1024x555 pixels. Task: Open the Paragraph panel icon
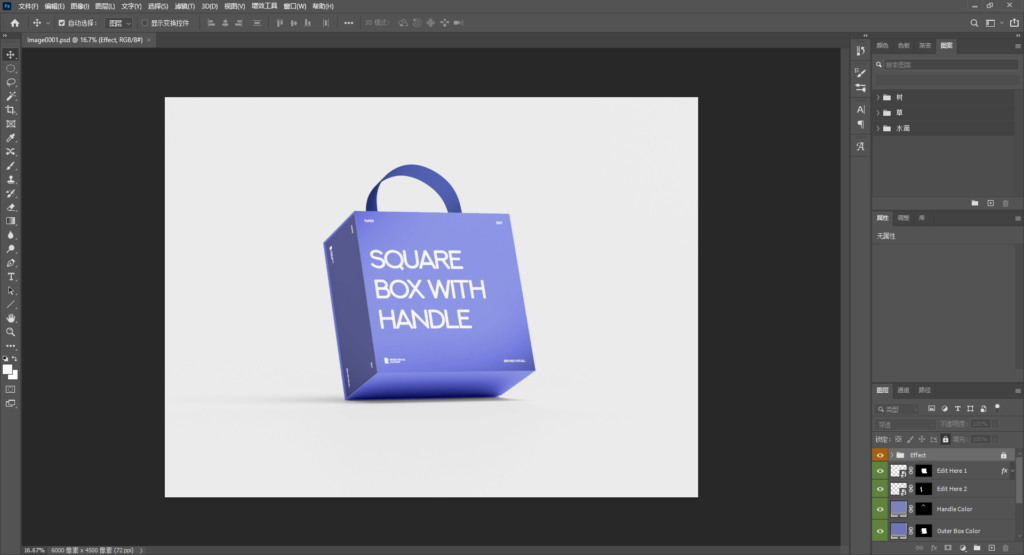861,124
